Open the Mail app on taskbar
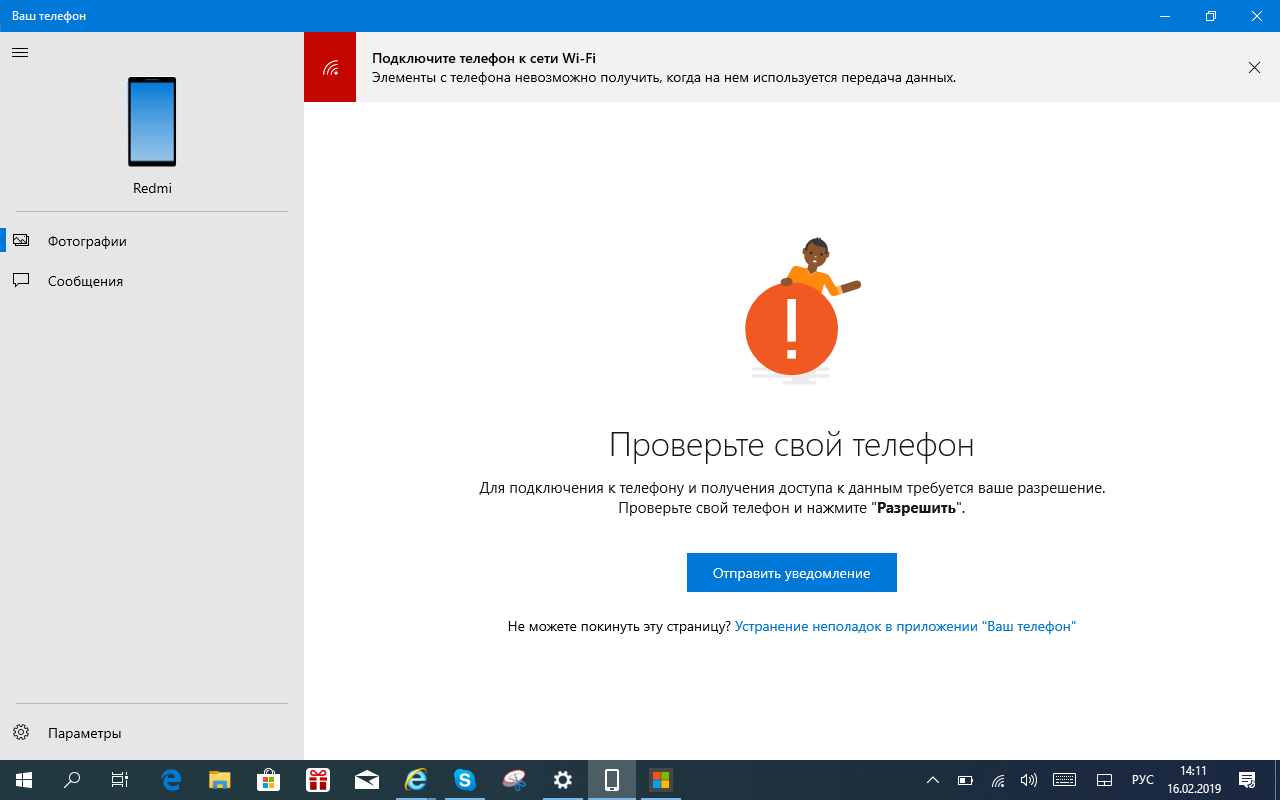Viewport: 1280px width, 800px height. [x=367, y=780]
